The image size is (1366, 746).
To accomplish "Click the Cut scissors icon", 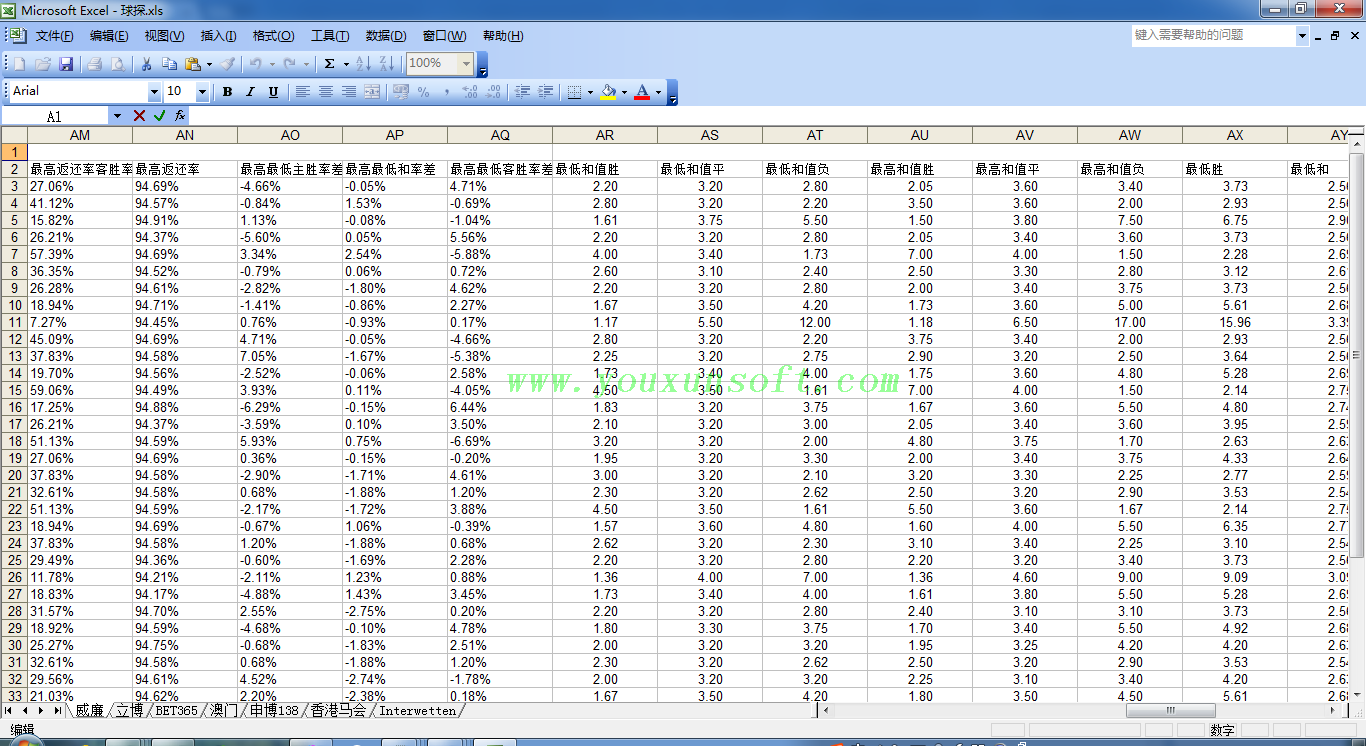I will pyautogui.click(x=146, y=64).
